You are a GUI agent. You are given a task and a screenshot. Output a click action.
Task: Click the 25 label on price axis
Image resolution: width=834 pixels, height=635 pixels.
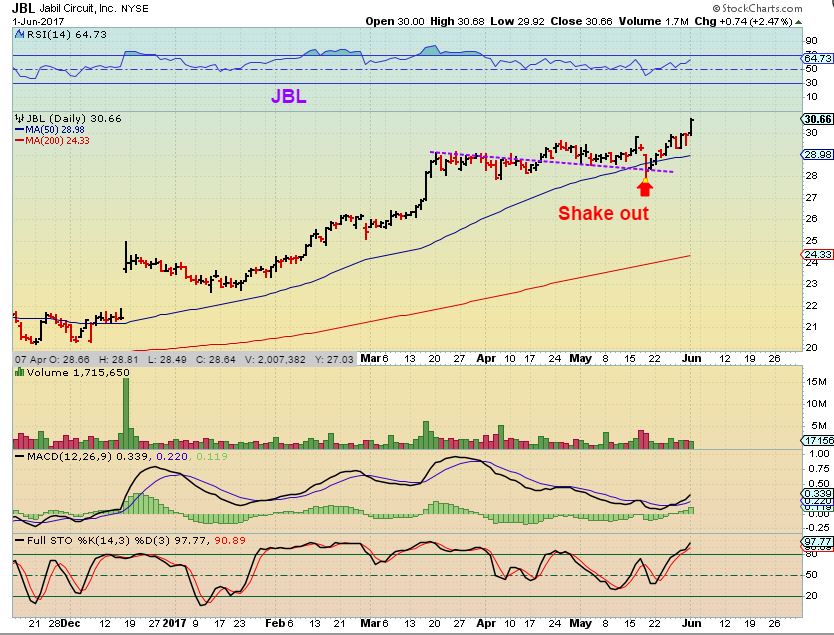click(x=812, y=240)
